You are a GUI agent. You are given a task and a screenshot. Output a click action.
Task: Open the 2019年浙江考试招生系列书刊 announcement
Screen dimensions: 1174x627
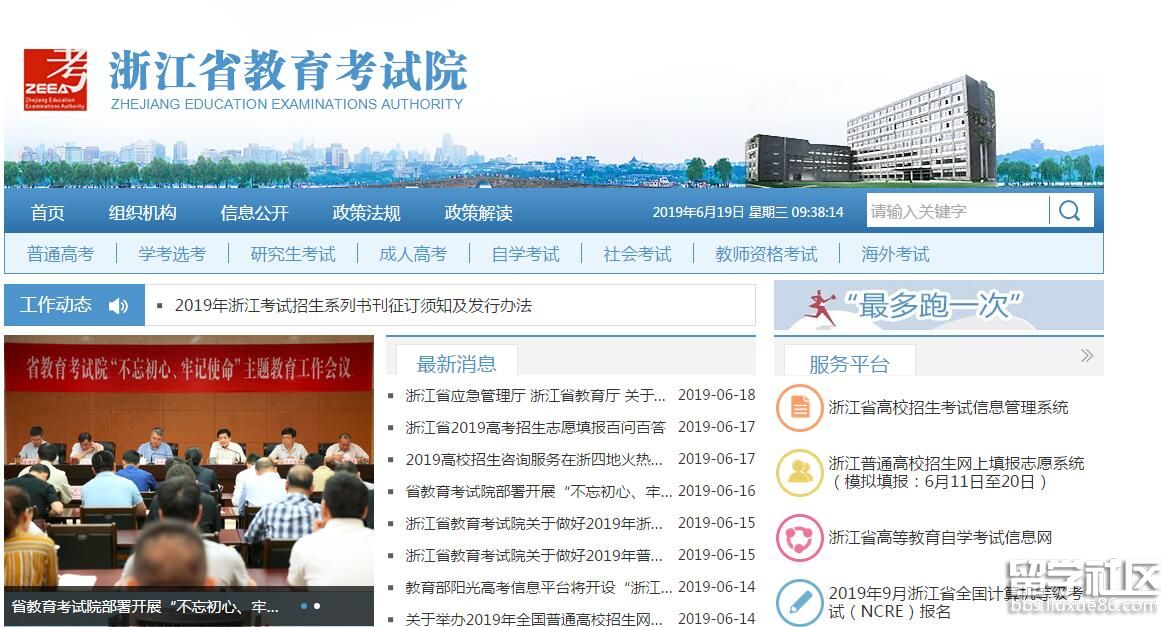point(353,306)
